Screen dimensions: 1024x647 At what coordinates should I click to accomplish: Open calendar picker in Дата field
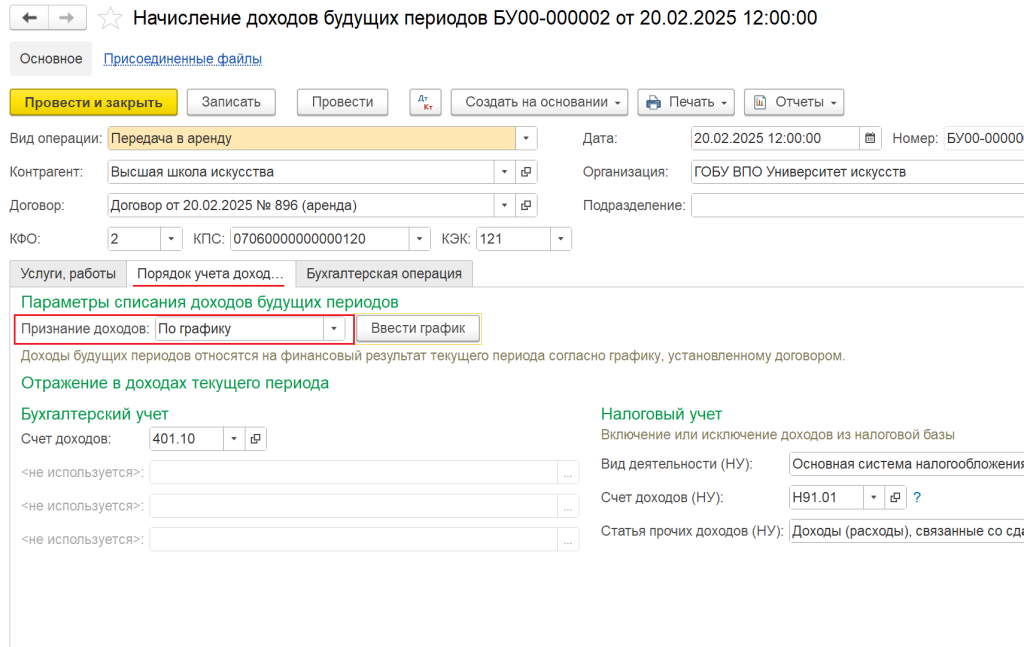tap(870, 138)
